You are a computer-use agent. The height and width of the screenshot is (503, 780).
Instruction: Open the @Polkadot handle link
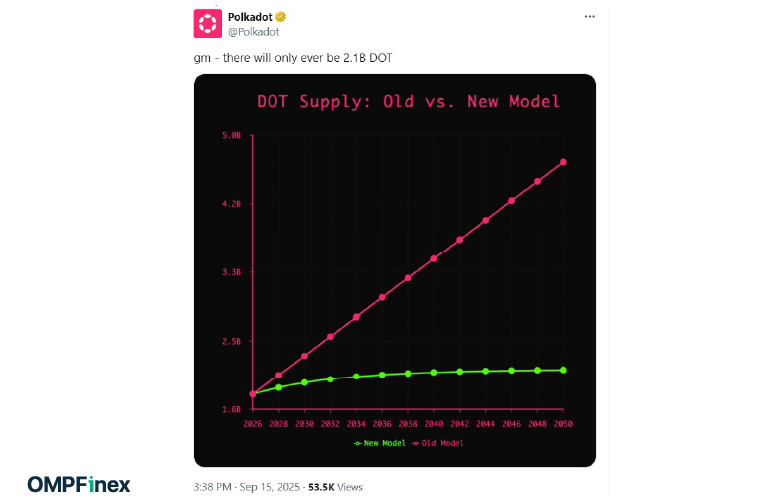(x=254, y=32)
